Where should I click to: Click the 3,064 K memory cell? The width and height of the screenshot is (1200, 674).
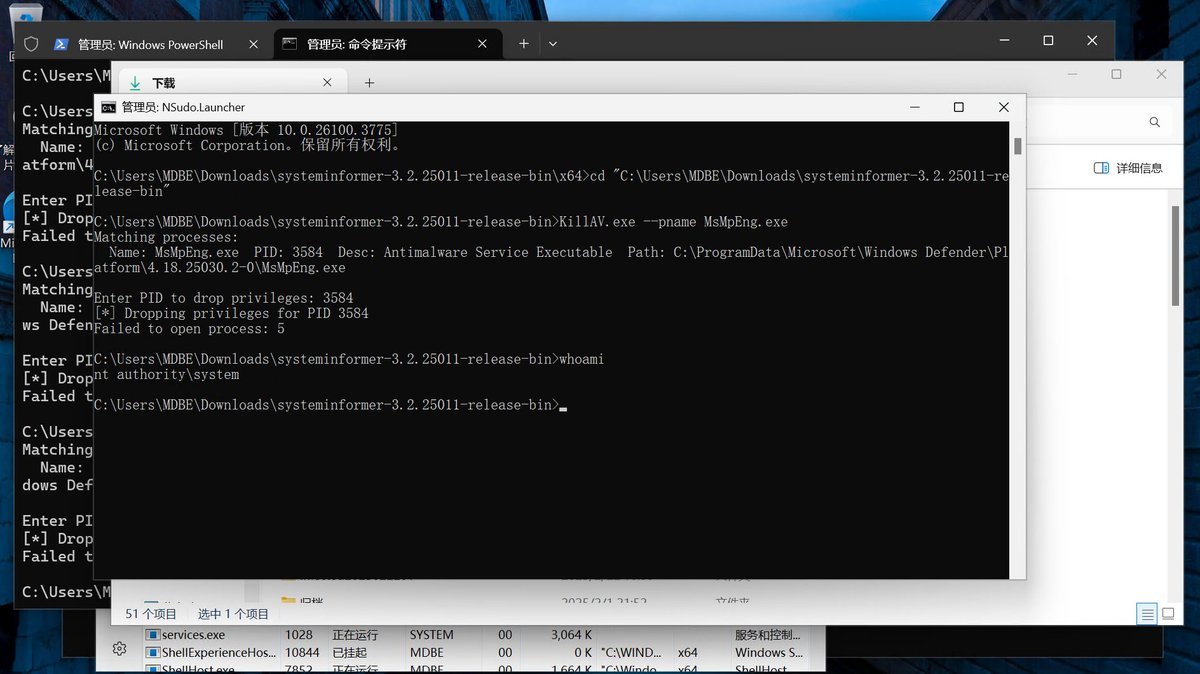(571, 634)
